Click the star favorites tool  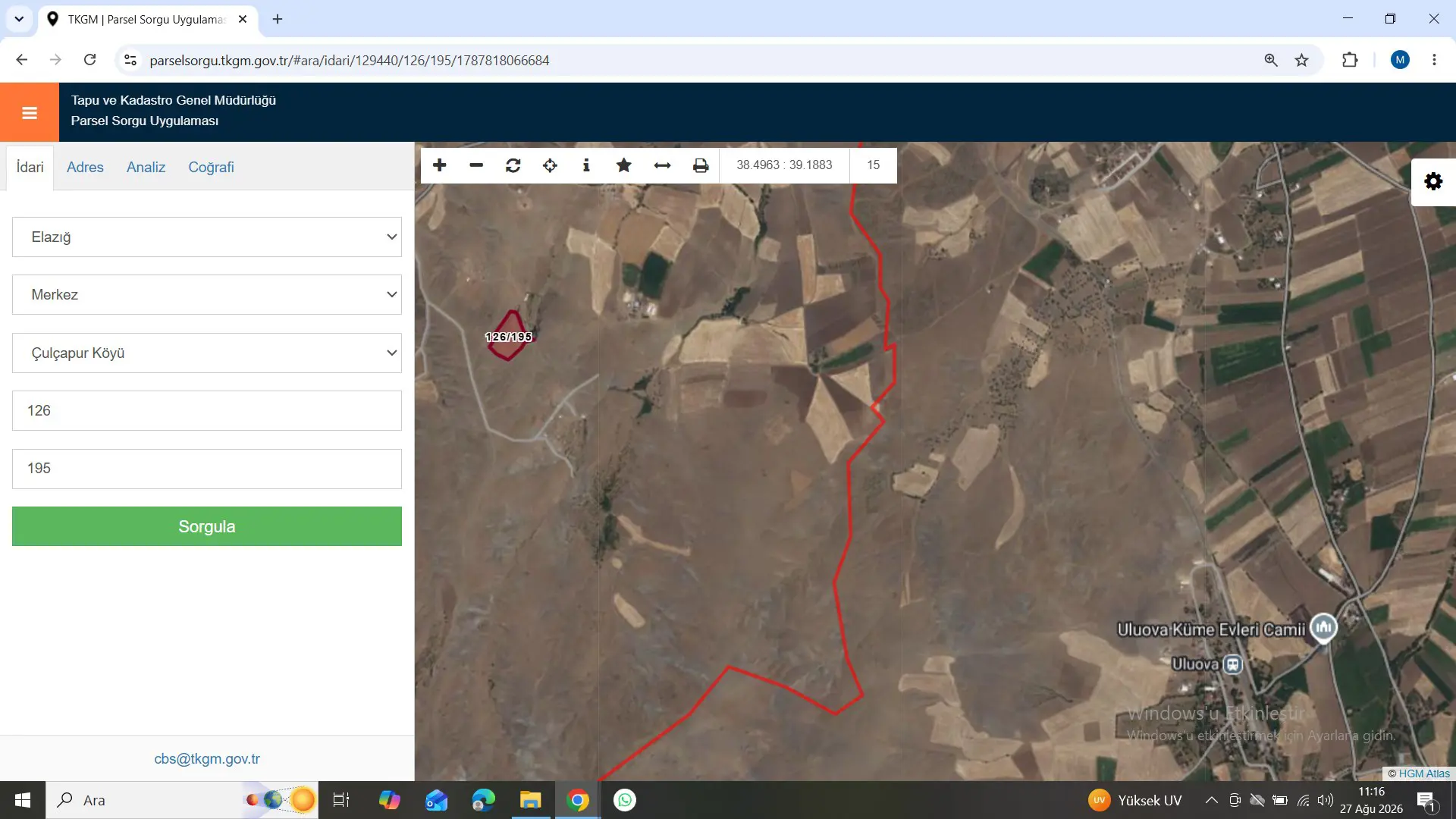(624, 165)
